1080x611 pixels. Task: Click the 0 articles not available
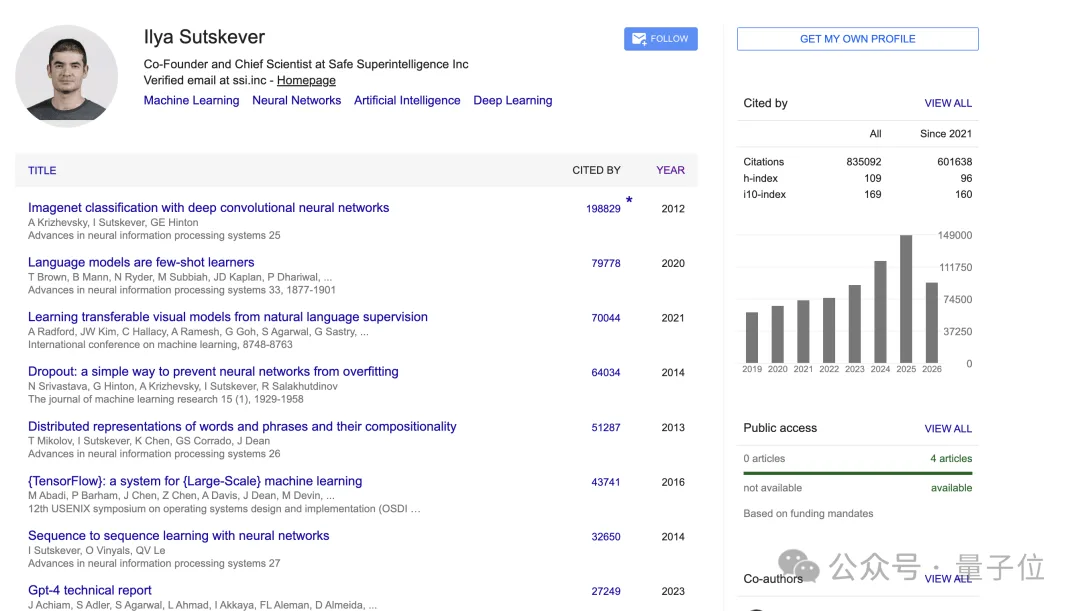tap(764, 458)
